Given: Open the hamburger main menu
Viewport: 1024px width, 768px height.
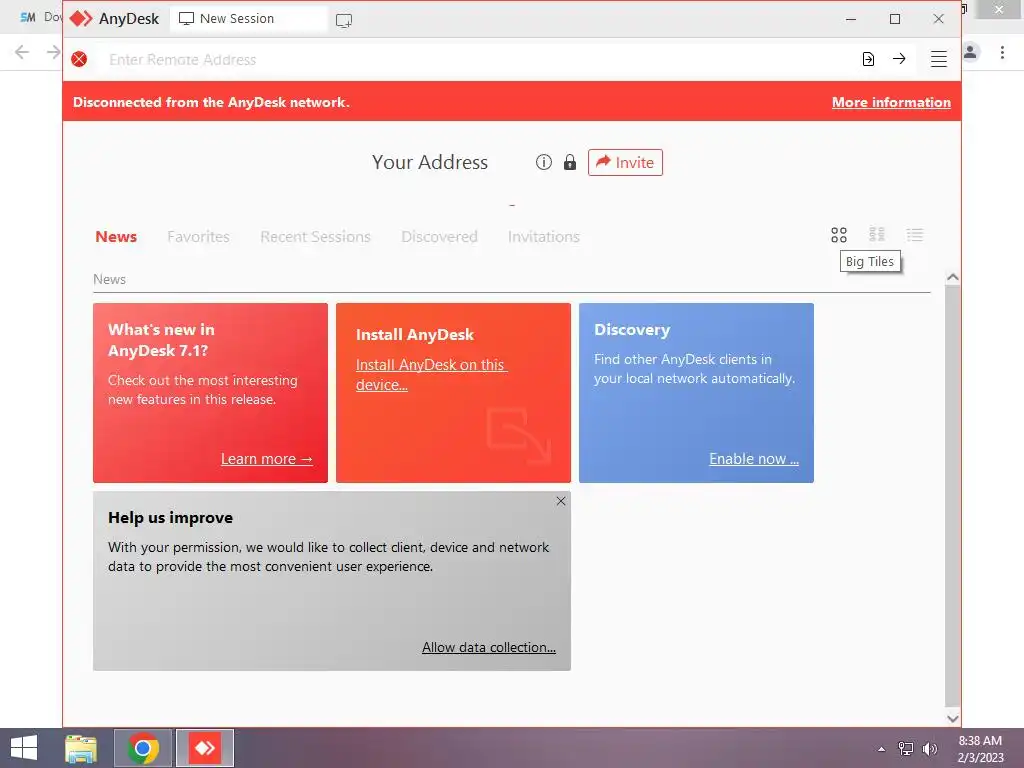Looking at the screenshot, I should click(938, 59).
